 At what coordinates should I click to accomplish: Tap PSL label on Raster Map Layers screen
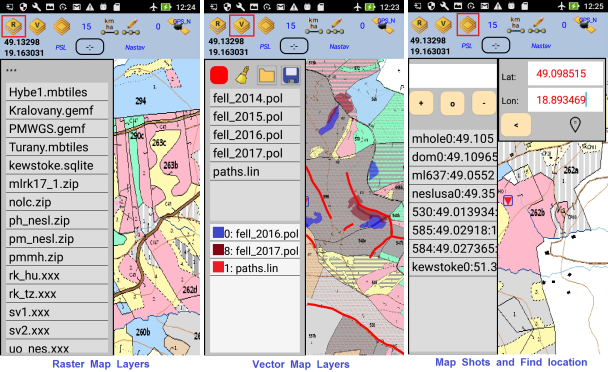[x=60, y=47]
